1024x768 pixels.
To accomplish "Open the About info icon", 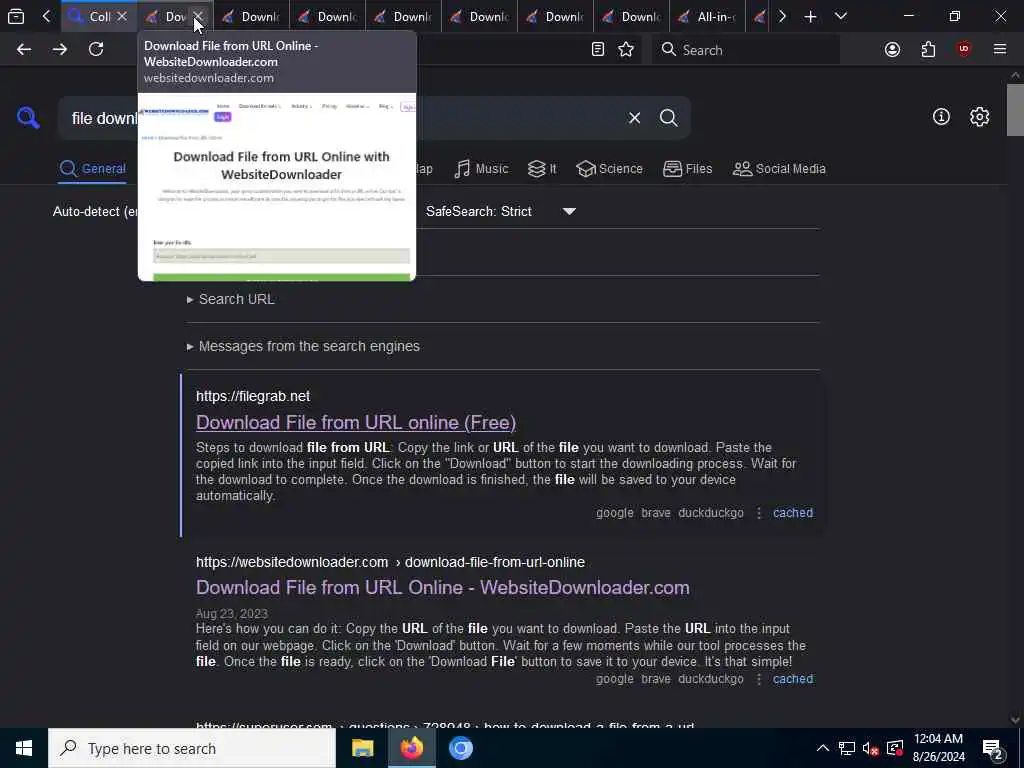I will point(941,117).
